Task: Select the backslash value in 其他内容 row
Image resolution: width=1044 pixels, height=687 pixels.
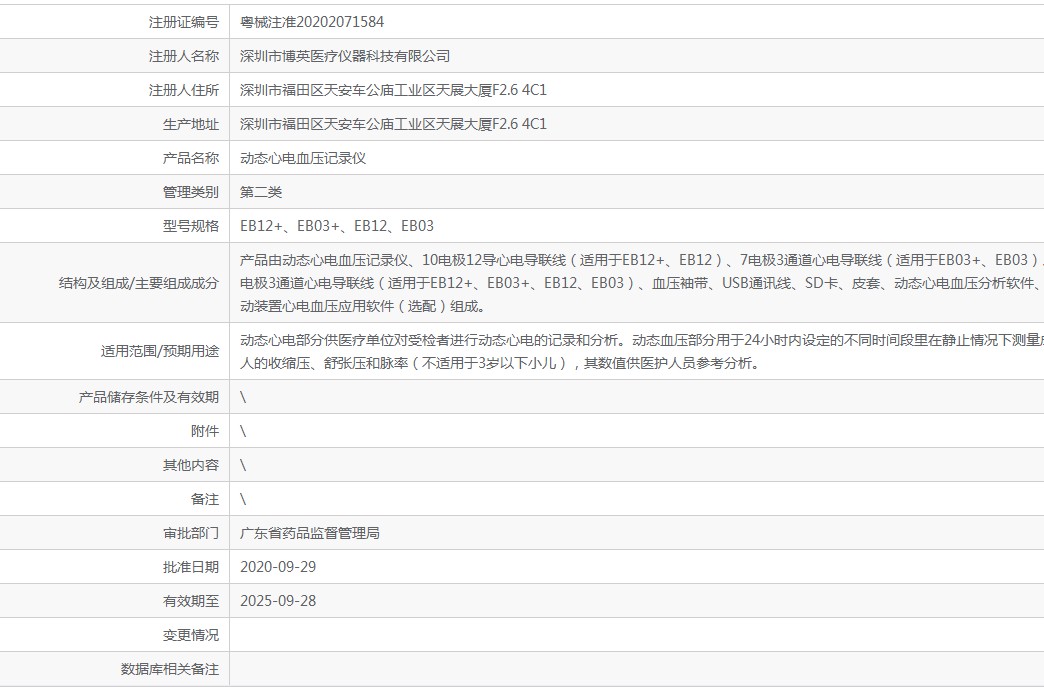Action: pos(243,465)
